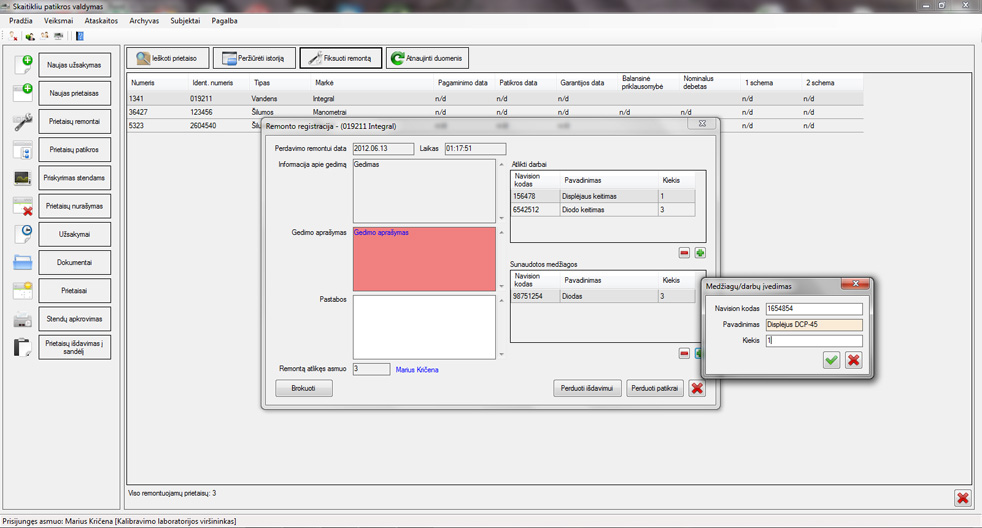Cancel material entry with red X

coord(853,360)
